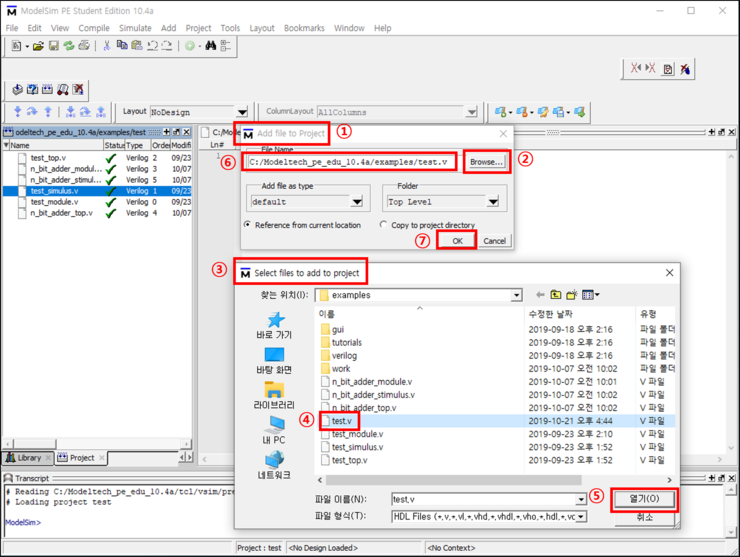Viewport: 740px width, 557px height.
Task: Open the View Menu dropdown in file dialog
Action: tap(590, 295)
